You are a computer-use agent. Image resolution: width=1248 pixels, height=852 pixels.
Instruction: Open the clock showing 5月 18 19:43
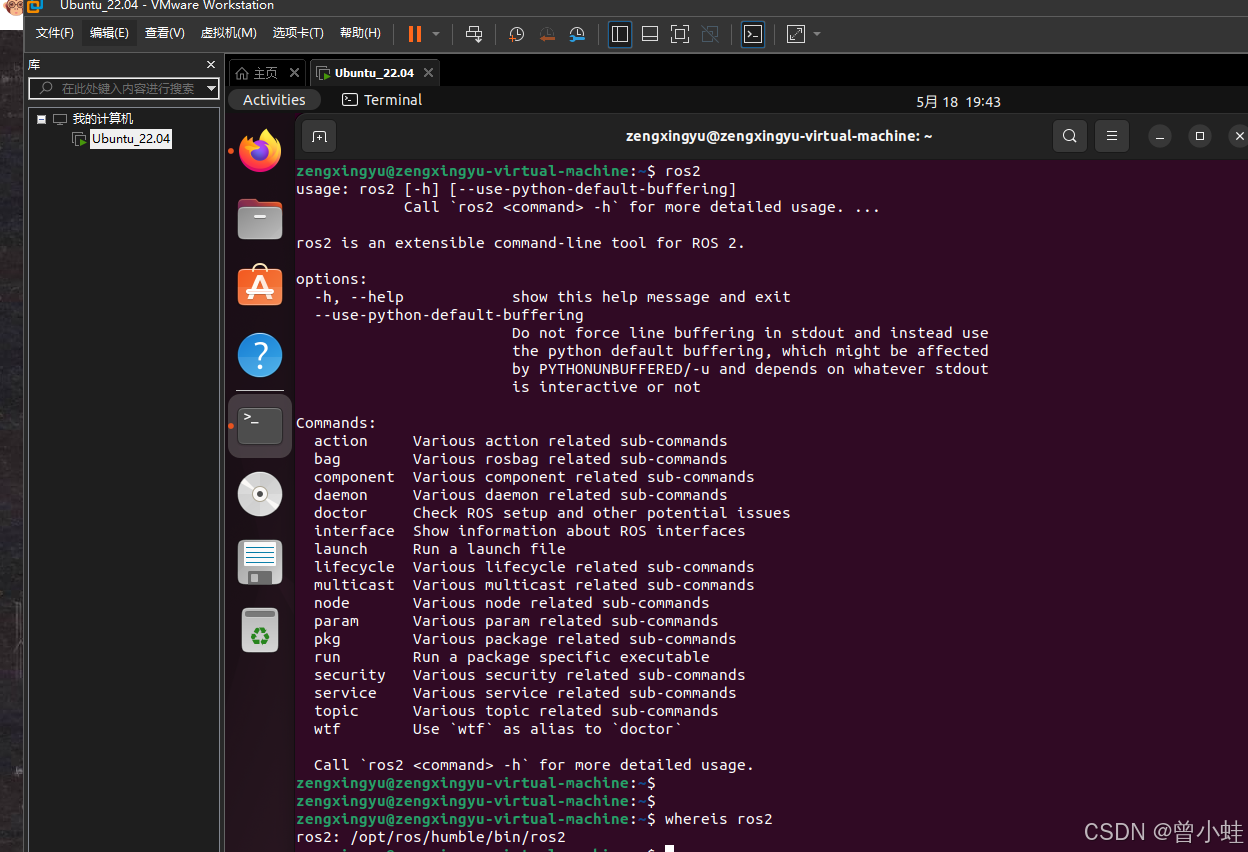pos(958,102)
